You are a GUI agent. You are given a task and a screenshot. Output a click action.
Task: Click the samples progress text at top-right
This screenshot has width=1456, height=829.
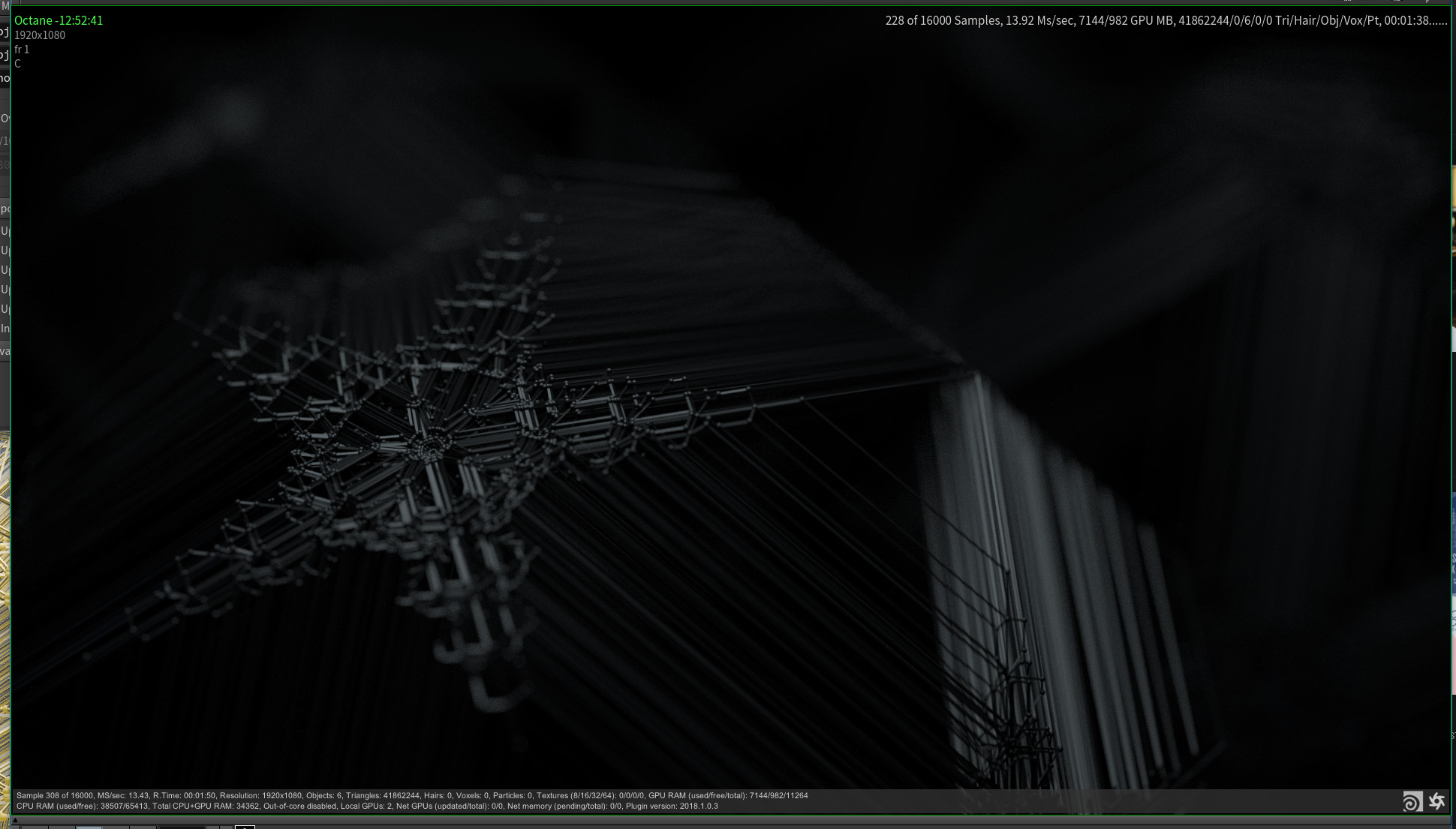(x=1166, y=21)
